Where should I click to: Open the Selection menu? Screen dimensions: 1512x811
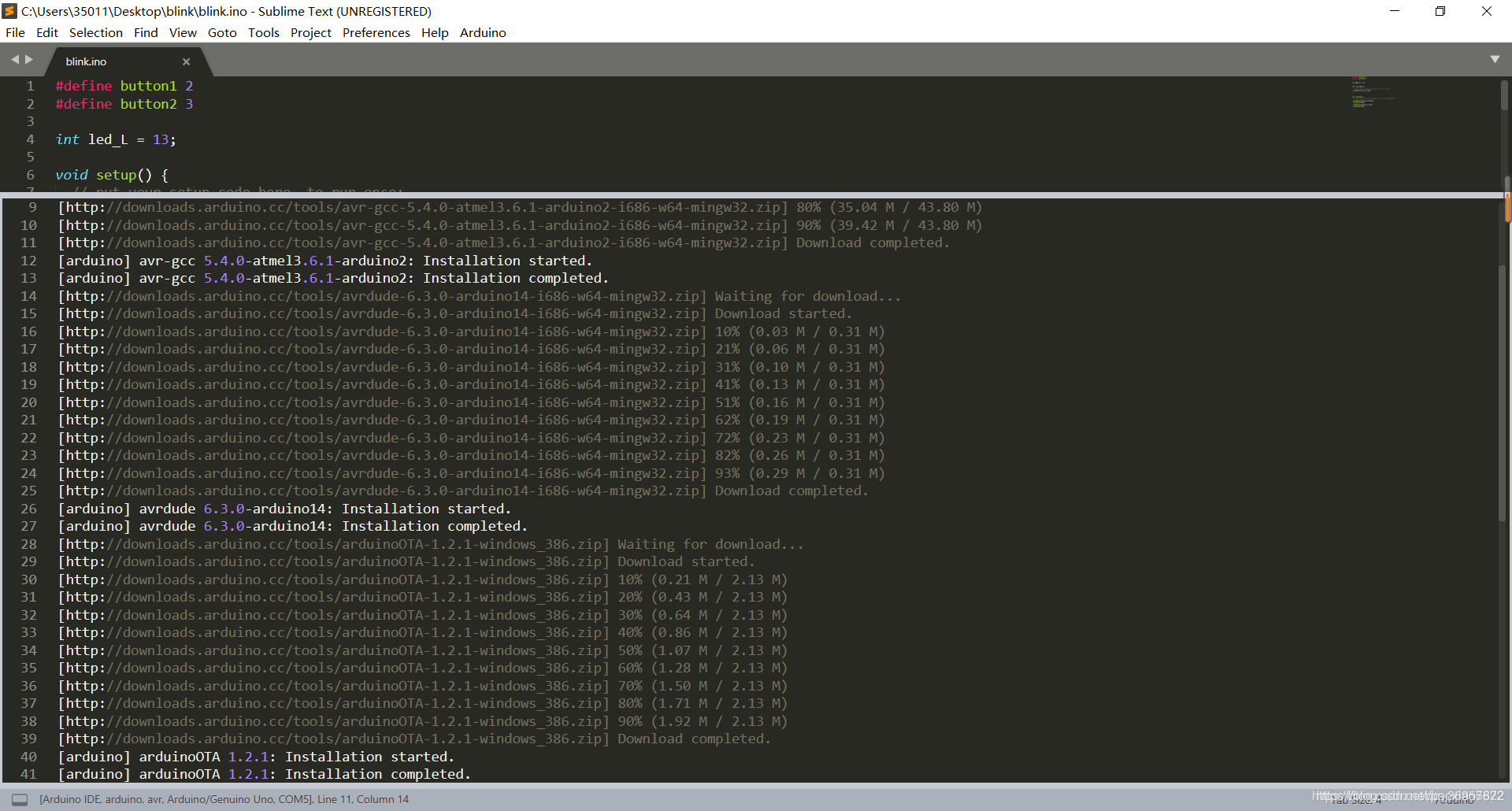pyautogui.click(x=95, y=32)
